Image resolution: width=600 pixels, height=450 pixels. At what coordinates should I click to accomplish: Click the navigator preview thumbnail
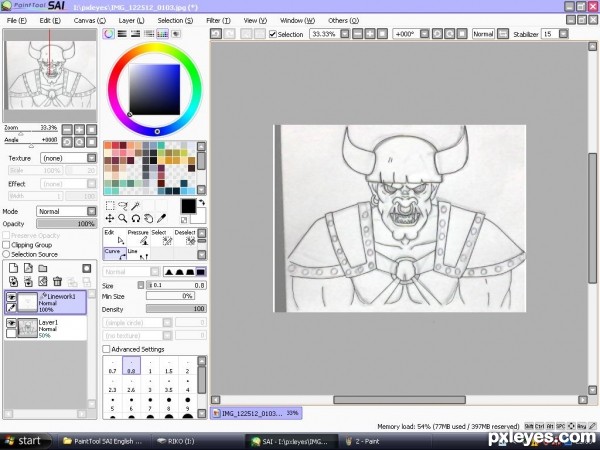(50, 75)
